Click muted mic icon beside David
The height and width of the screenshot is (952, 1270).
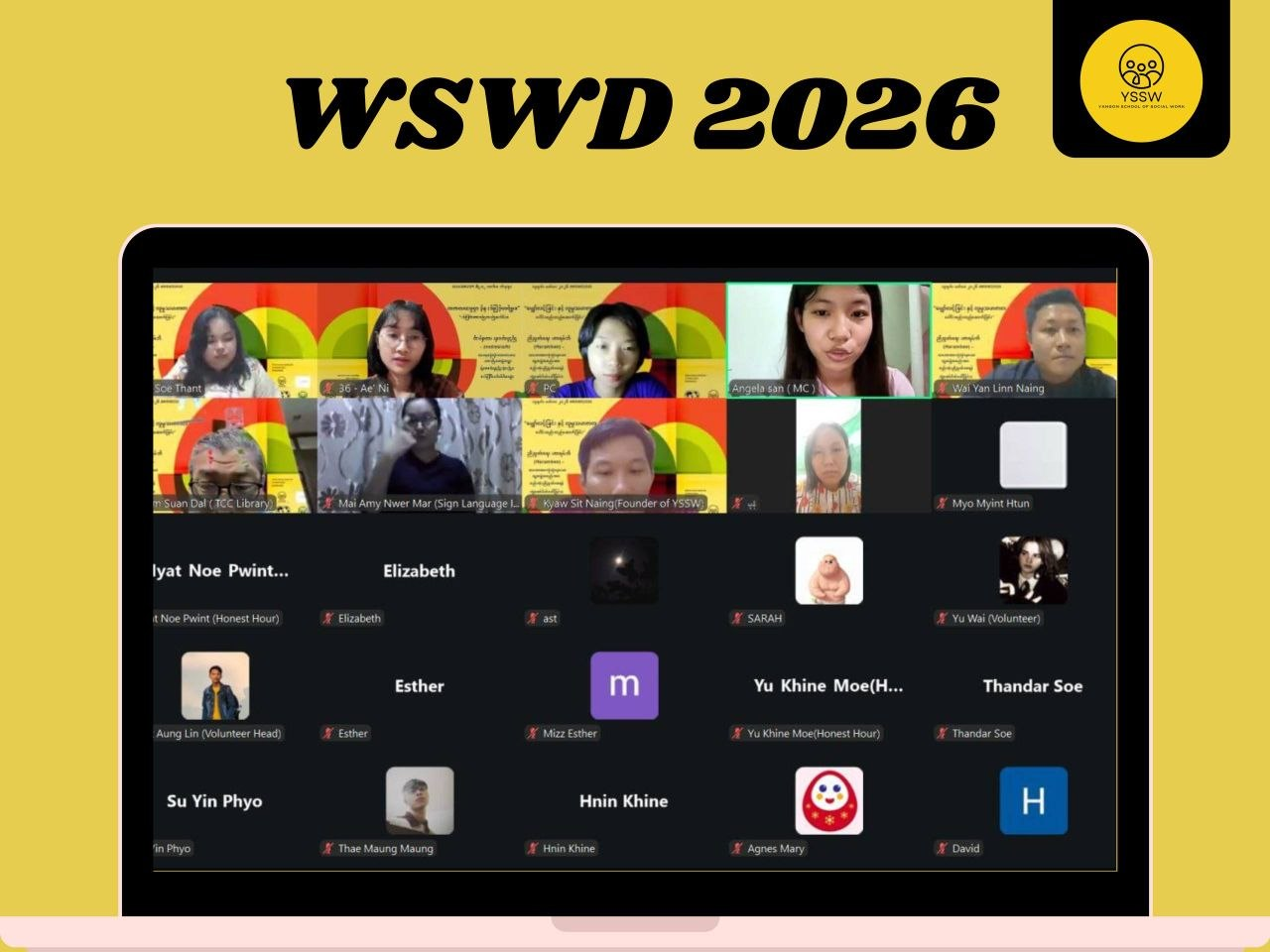click(x=943, y=848)
